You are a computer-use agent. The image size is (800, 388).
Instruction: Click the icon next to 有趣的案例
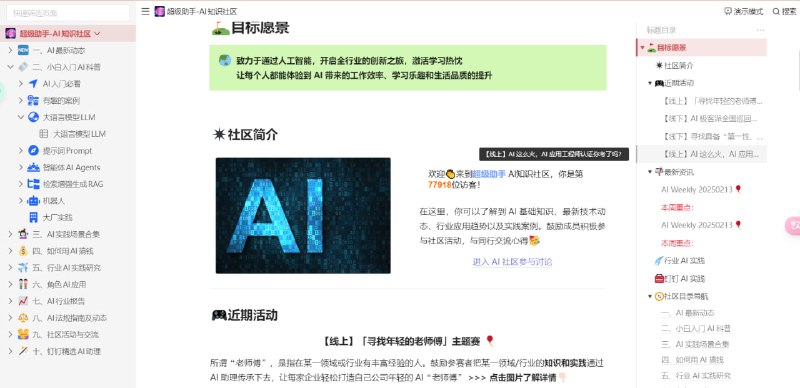tap(33, 100)
